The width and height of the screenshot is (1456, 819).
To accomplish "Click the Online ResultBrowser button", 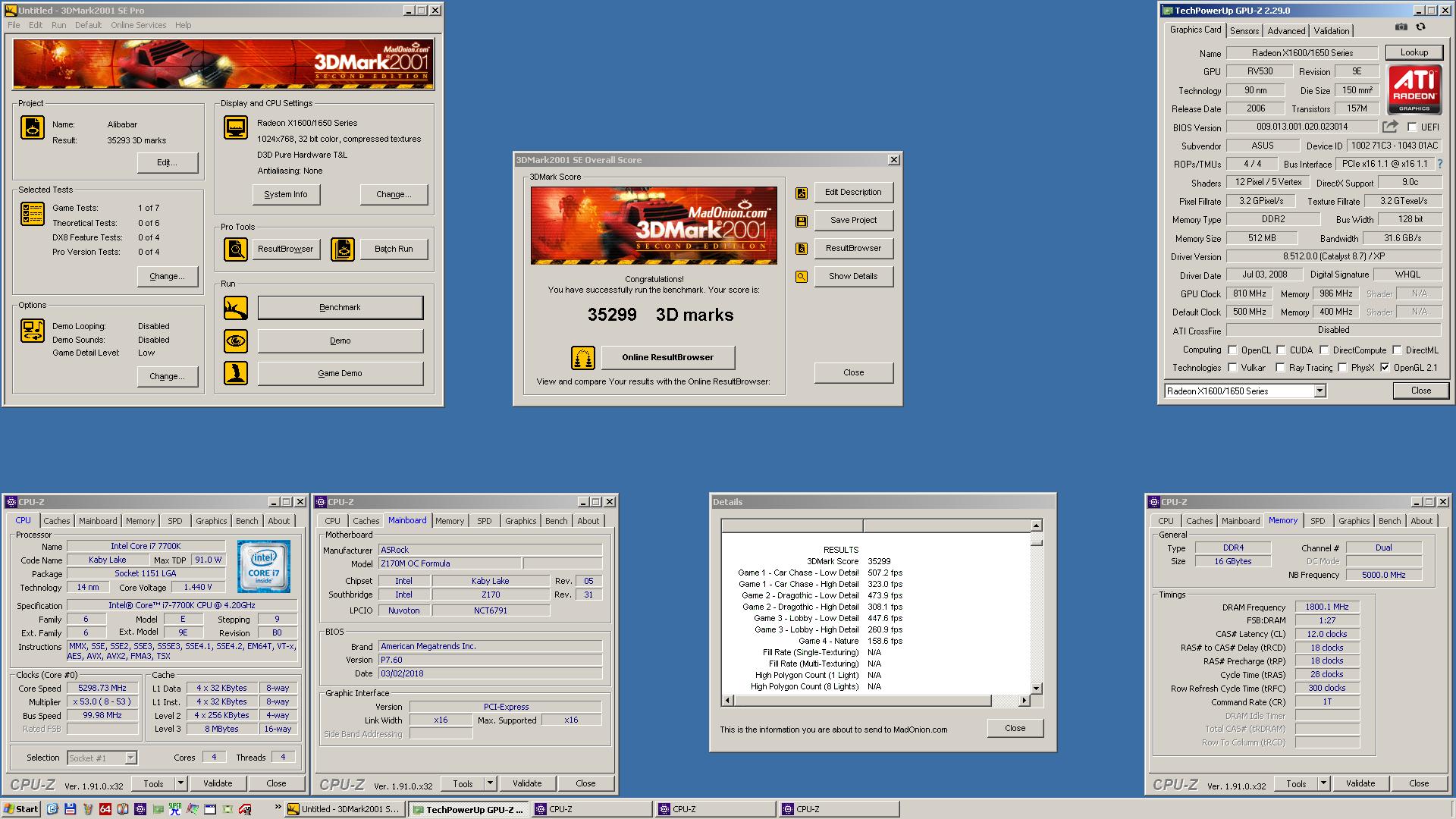I will tap(668, 357).
